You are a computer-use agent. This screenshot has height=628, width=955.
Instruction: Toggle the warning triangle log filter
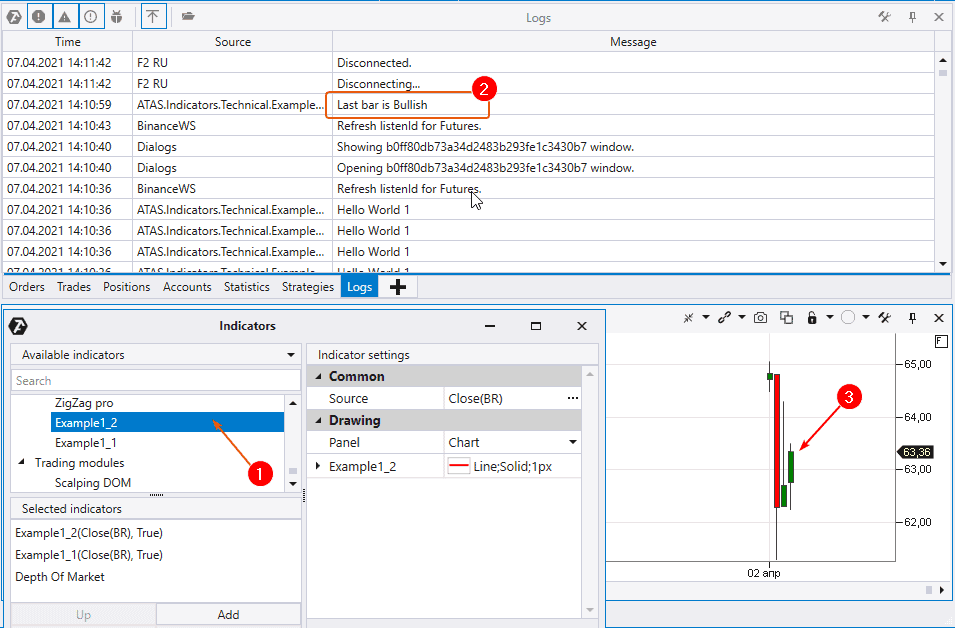[x=65, y=16]
